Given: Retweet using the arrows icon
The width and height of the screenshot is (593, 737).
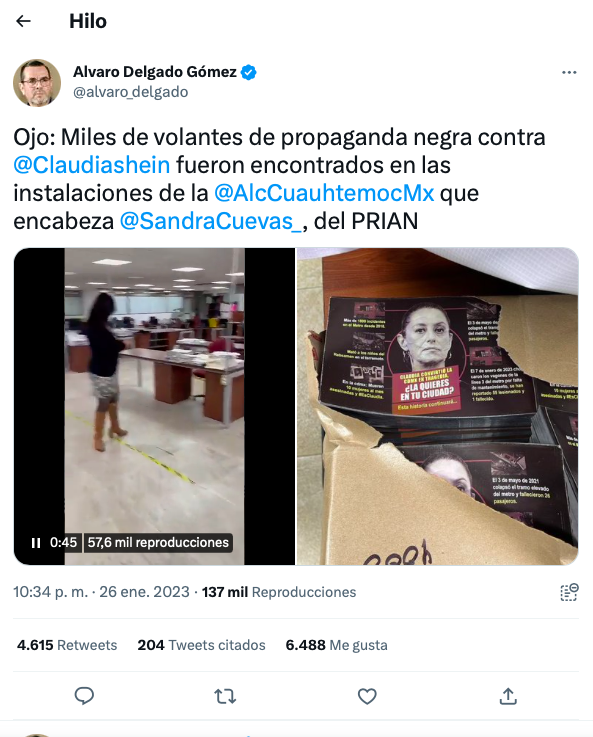Looking at the screenshot, I should (x=225, y=696).
